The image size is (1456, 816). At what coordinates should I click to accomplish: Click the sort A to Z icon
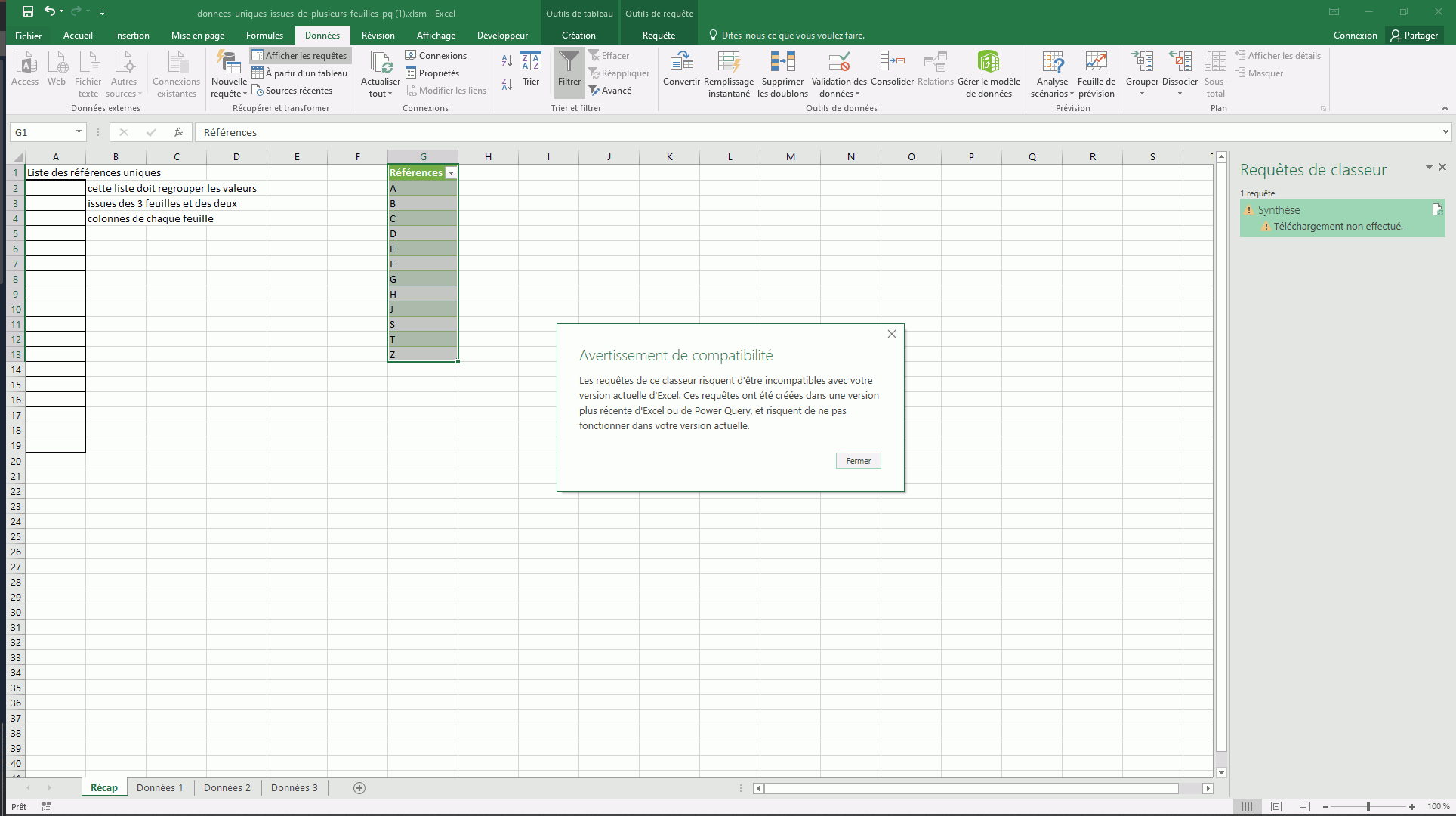(x=507, y=61)
